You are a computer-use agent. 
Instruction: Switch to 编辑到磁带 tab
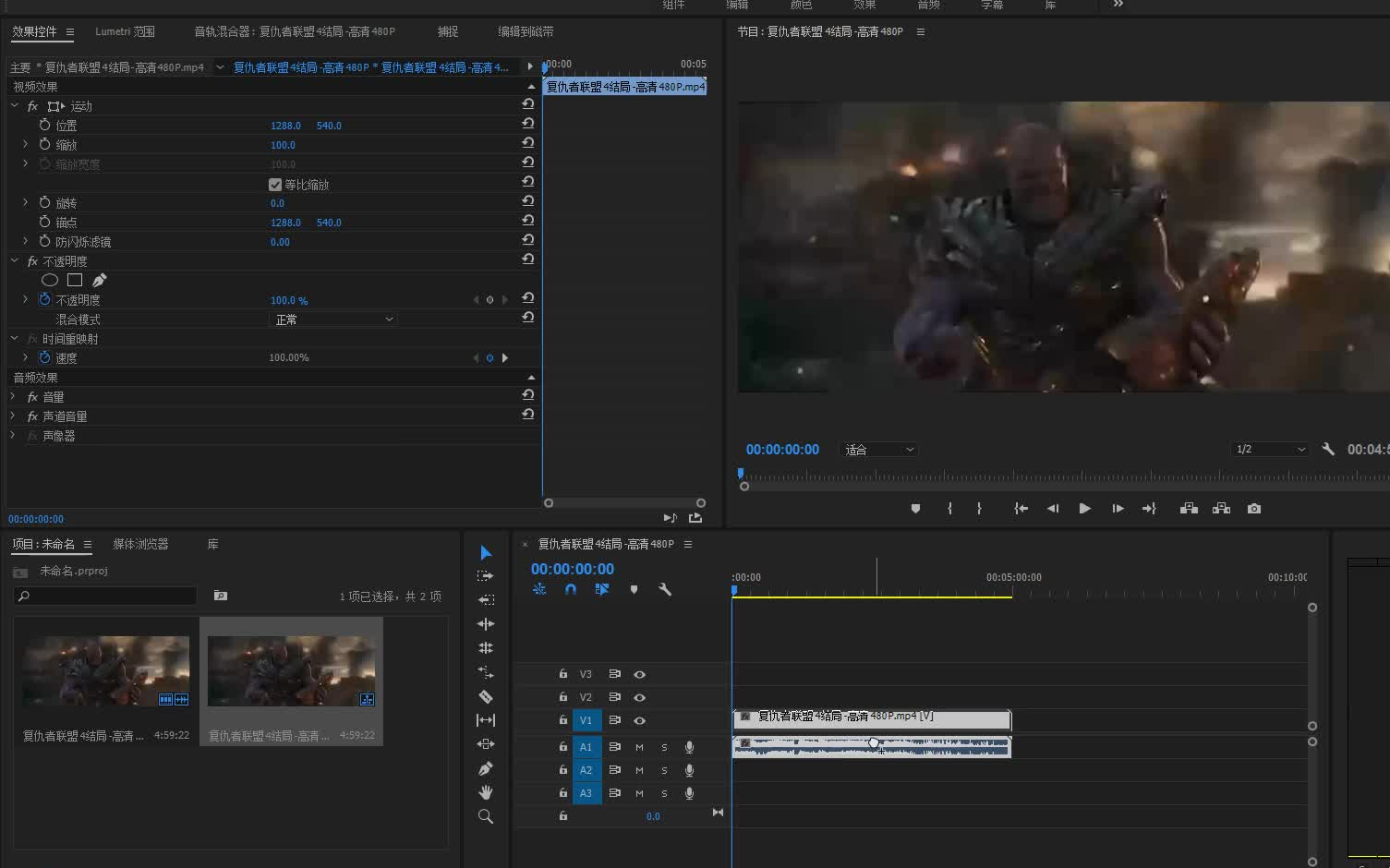click(526, 31)
